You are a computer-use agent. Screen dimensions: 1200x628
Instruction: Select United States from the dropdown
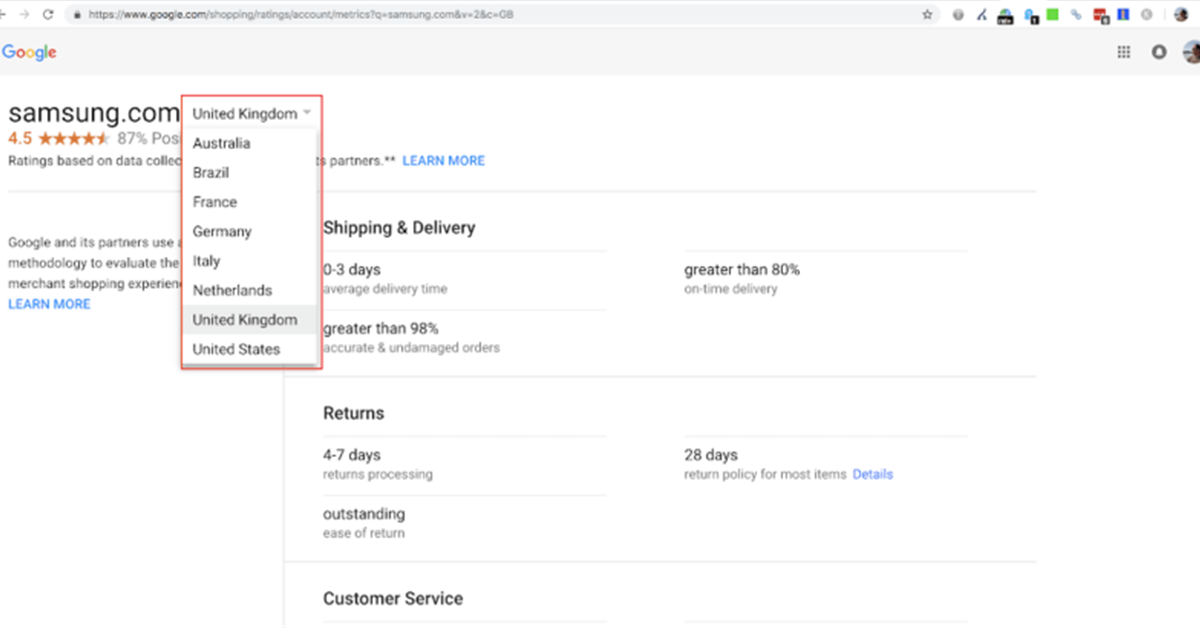click(236, 349)
